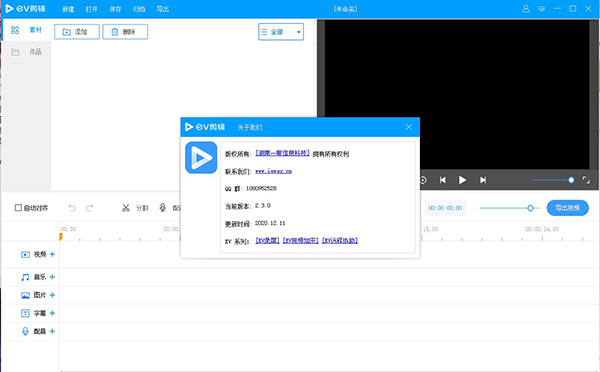Image resolution: width=600 pixels, height=372 pixels.
Task: Open the 新建 (New) menu item
Action: click(68, 9)
